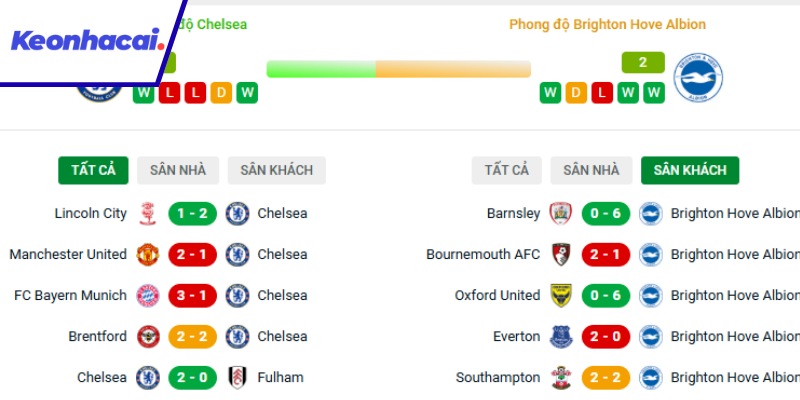Click the Oxford United crest
The width and height of the screenshot is (800, 400).
pos(561,295)
